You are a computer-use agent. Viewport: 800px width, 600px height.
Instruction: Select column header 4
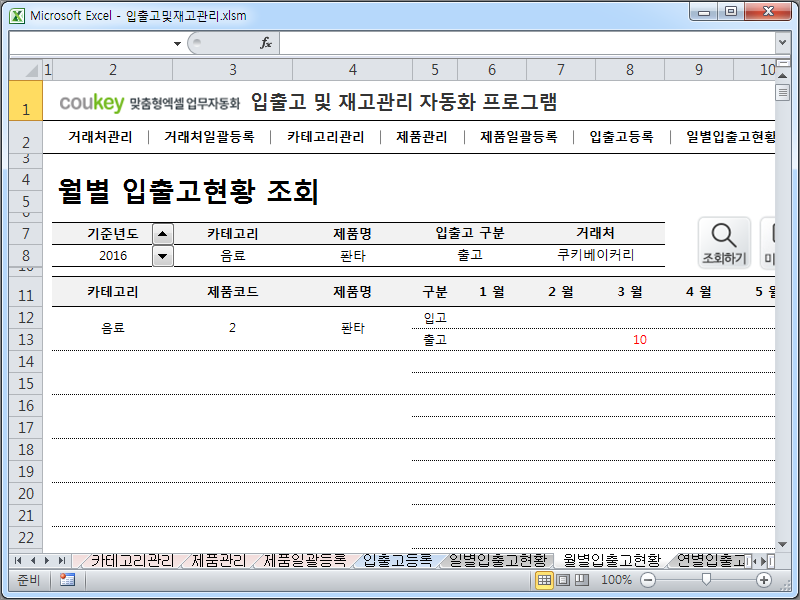[353, 70]
